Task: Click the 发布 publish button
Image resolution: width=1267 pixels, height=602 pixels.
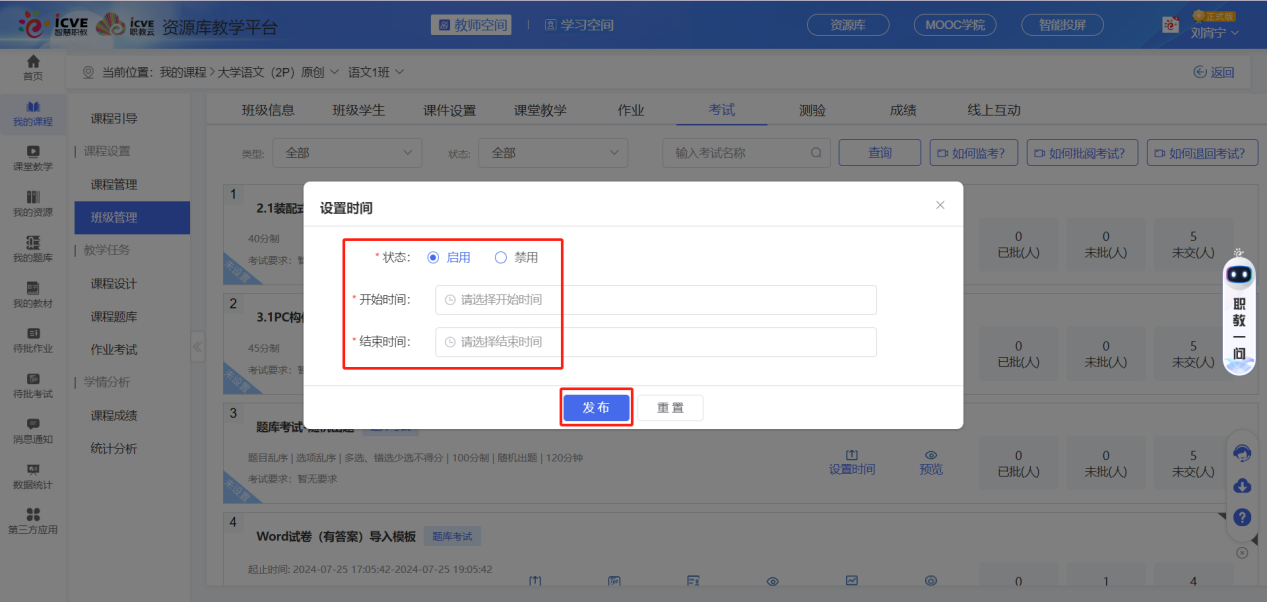Action: pos(596,407)
